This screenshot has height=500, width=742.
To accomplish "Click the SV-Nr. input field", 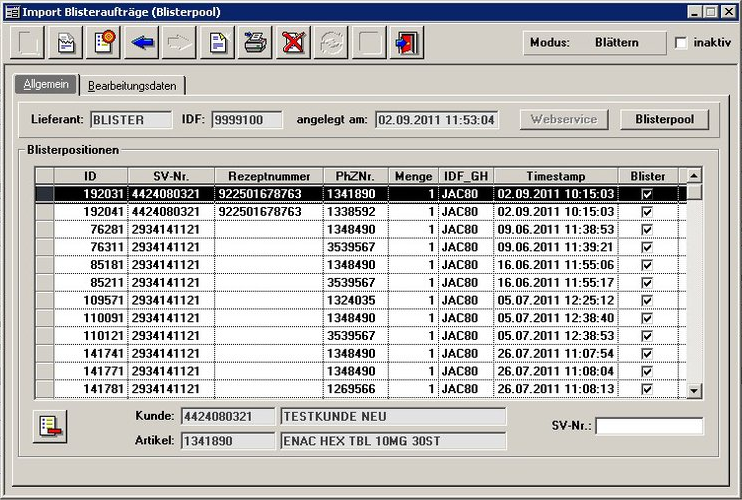I will point(649,426).
